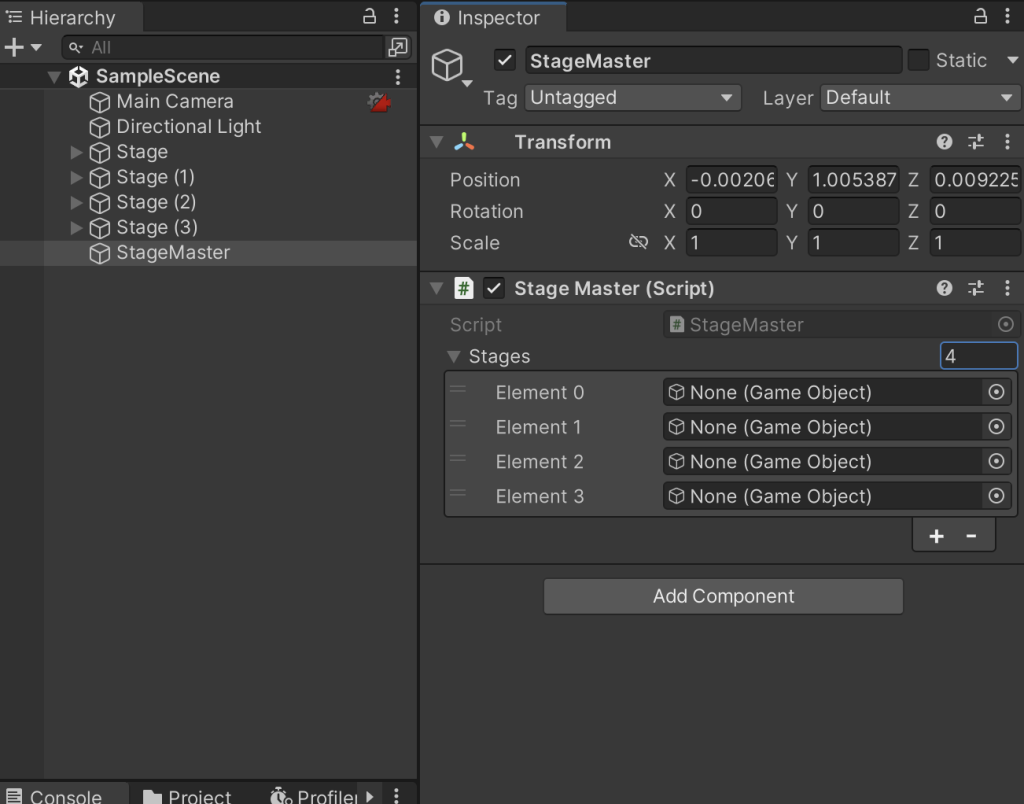Image resolution: width=1024 pixels, height=804 pixels.
Task: Open object picker for Element 0
Action: coord(996,392)
